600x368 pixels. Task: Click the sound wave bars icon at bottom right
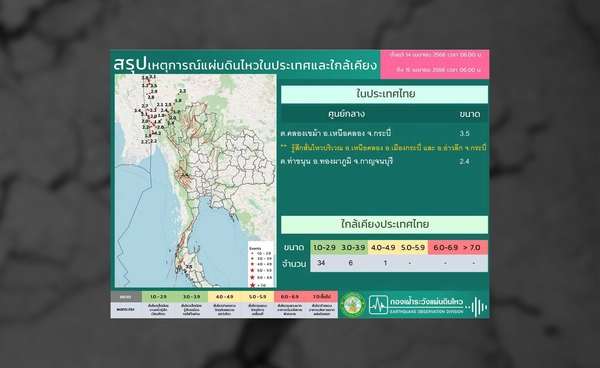click(476, 307)
